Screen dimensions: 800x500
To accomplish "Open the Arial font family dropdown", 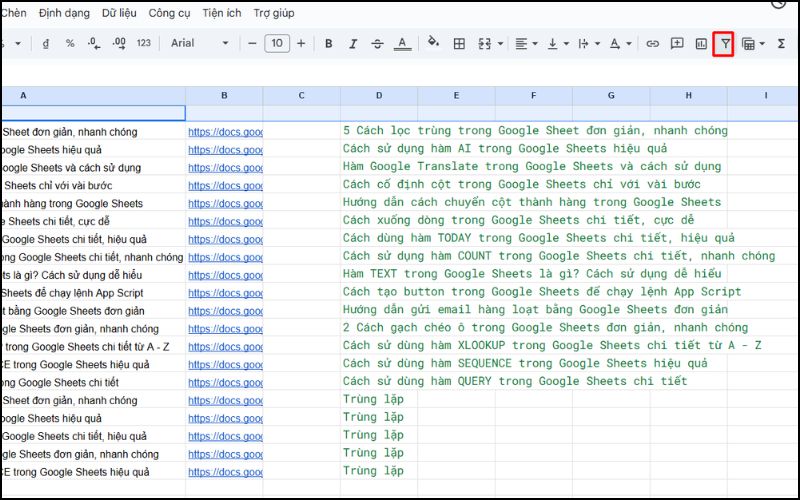I will point(199,44).
